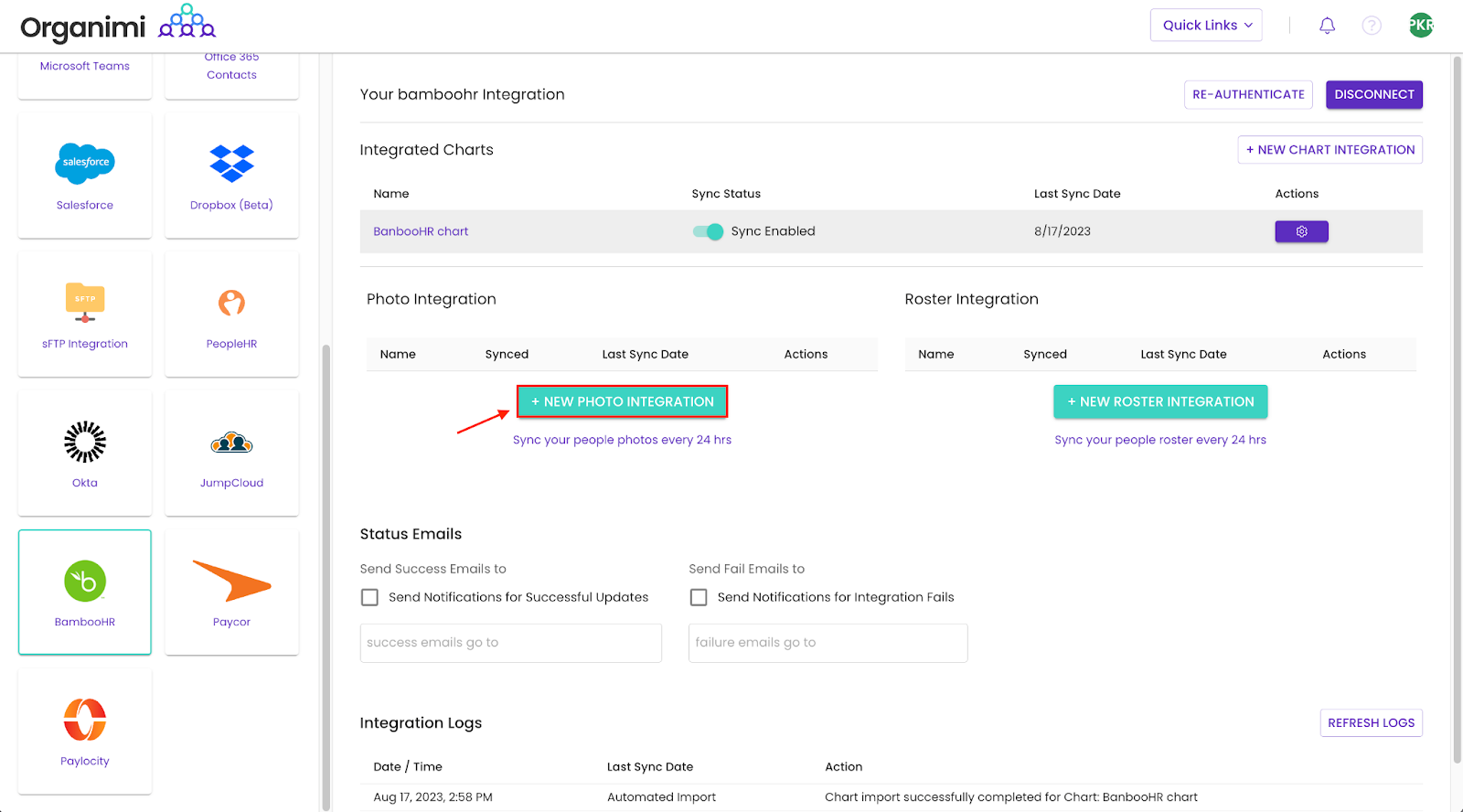Click the RE-AUTHENTICATE button

(1248, 94)
